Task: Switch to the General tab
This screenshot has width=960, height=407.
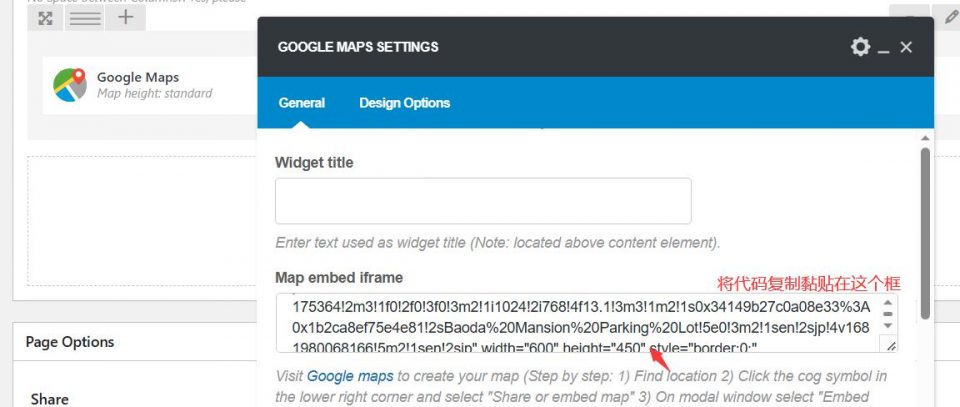Action: (302, 103)
